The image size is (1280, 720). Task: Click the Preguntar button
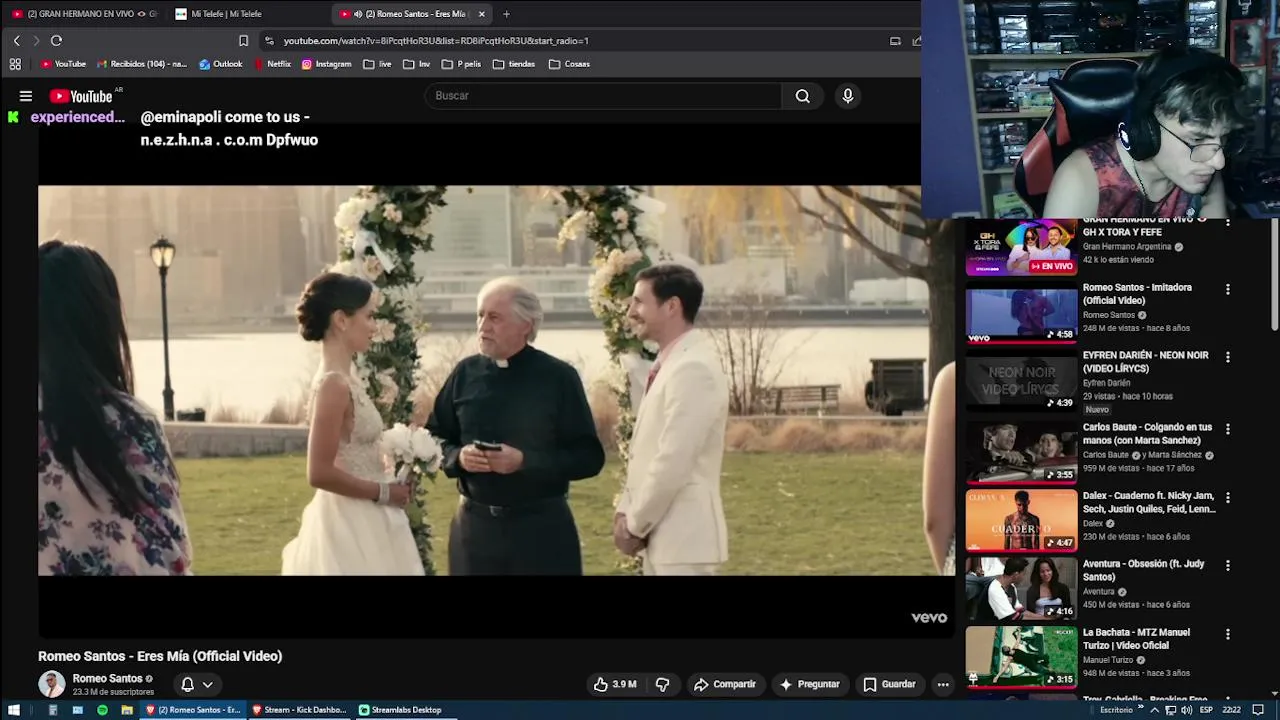coord(809,685)
